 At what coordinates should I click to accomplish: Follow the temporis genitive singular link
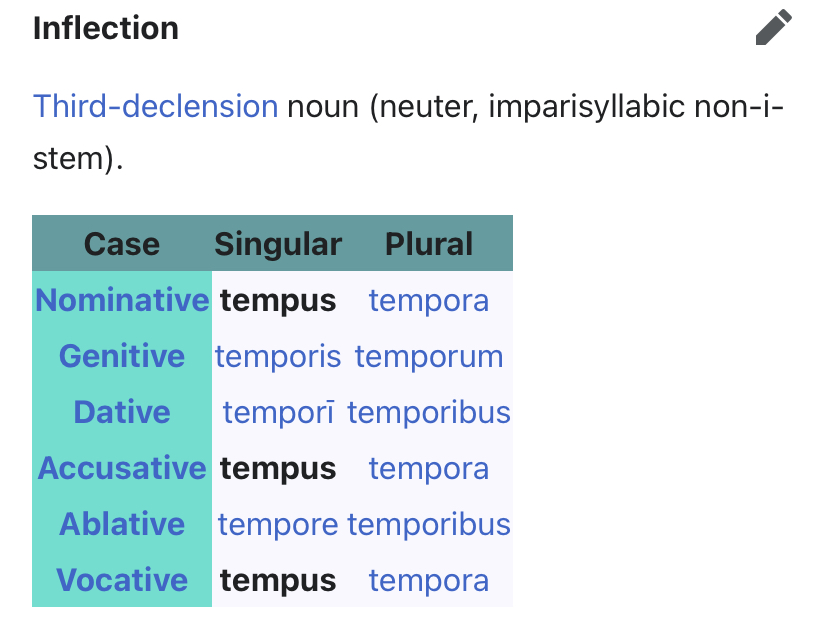[278, 357]
